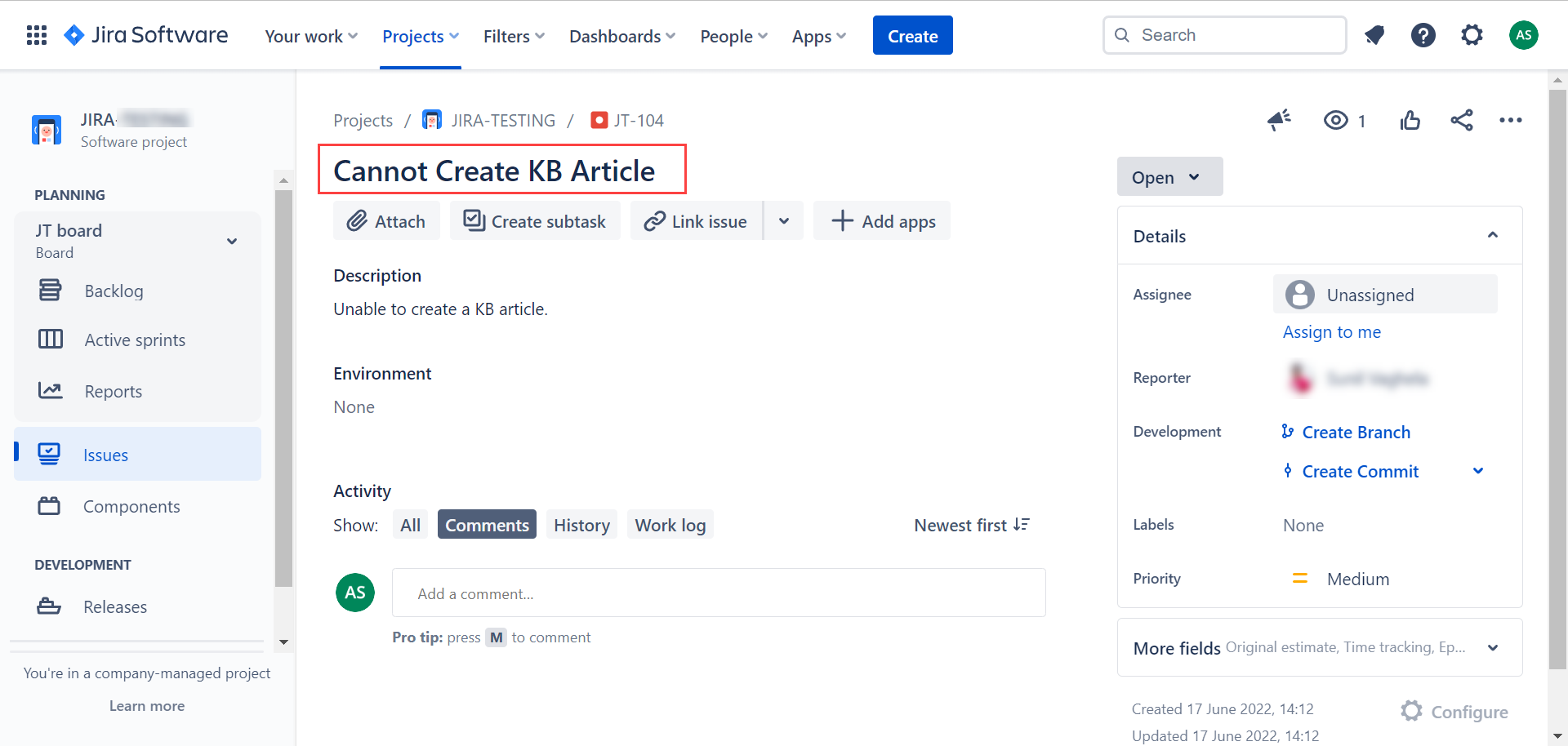Screen dimensions: 1568x746
Task: Expand the More fields section
Action: pyautogui.click(x=1494, y=647)
